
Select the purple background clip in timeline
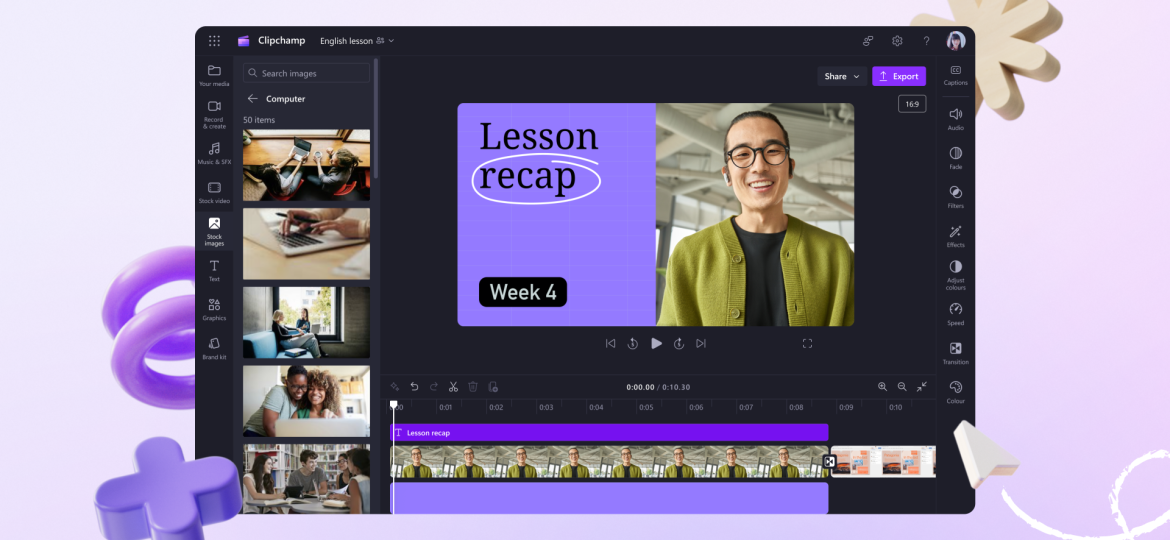tap(609, 498)
